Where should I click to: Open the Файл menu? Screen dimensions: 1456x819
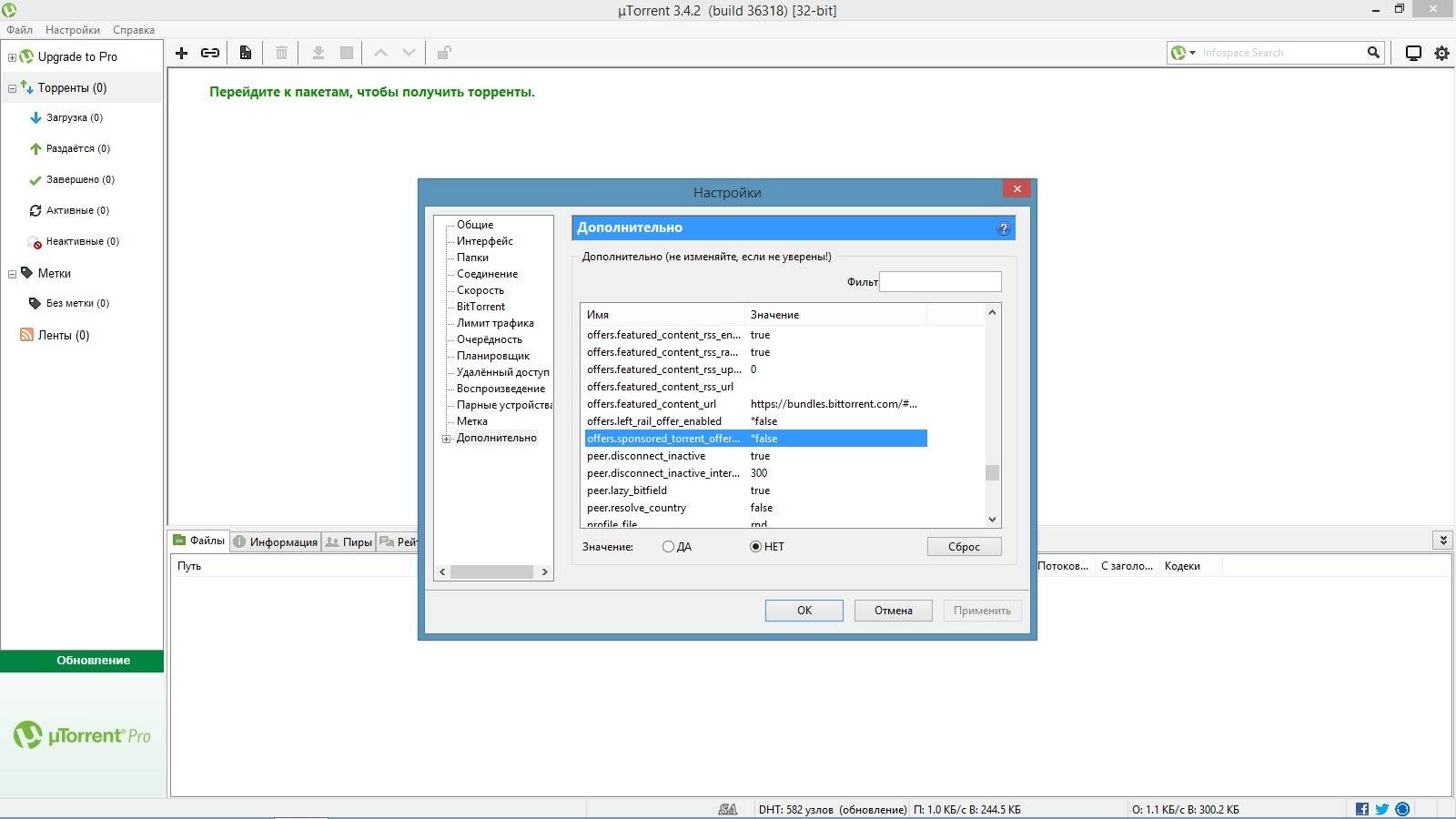[x=19, y=30]
